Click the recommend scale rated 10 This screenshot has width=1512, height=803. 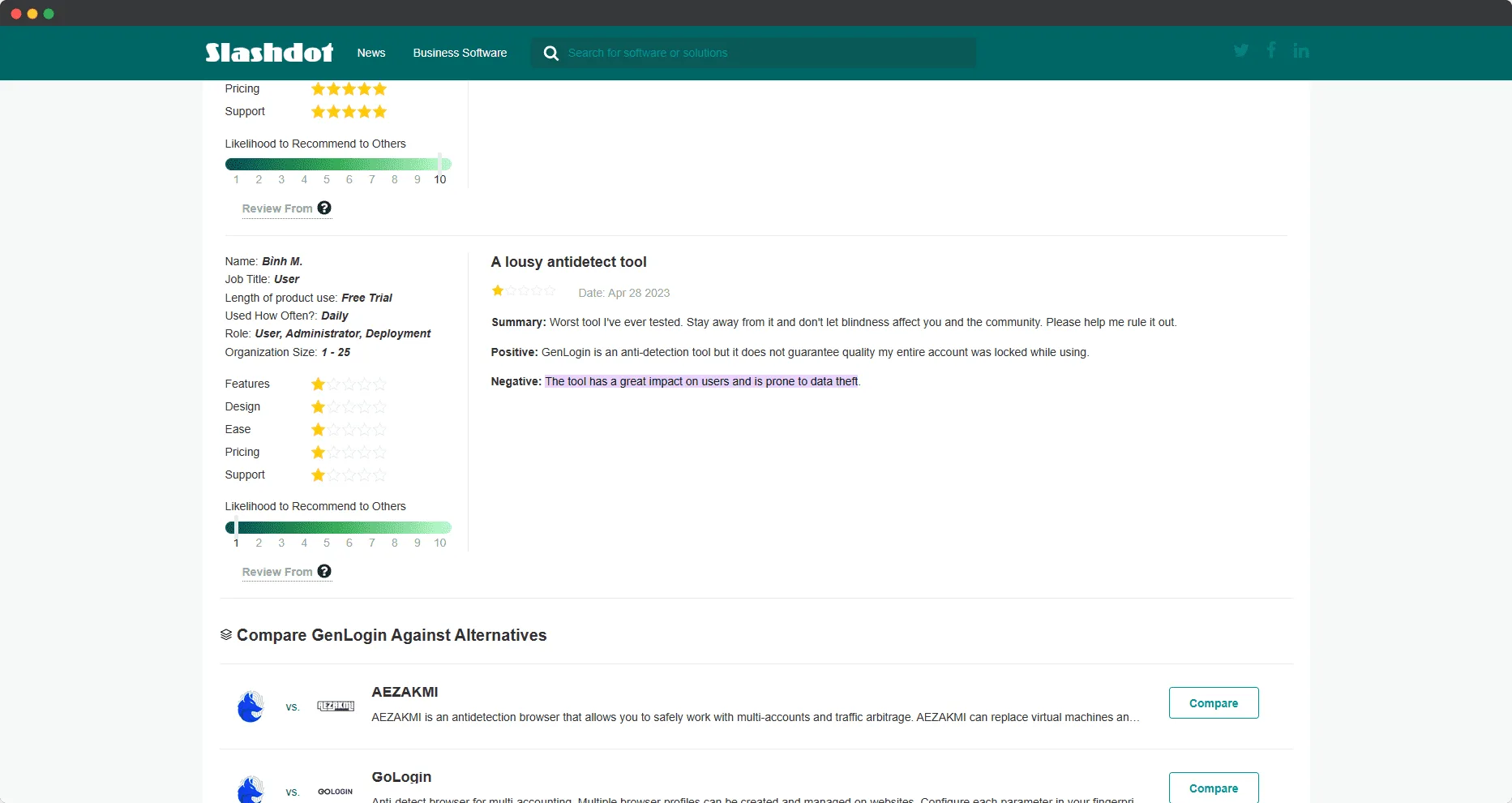pos(338,165)
